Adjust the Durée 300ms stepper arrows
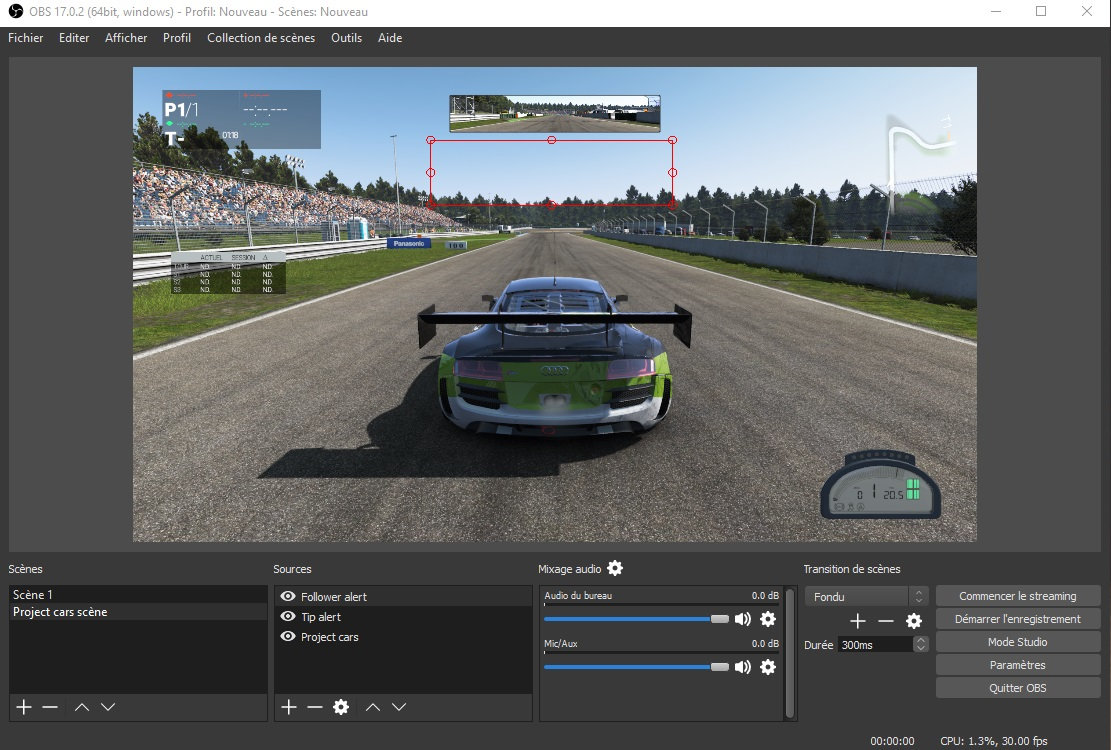This screenshot has height=750, width=1111. 921,645
